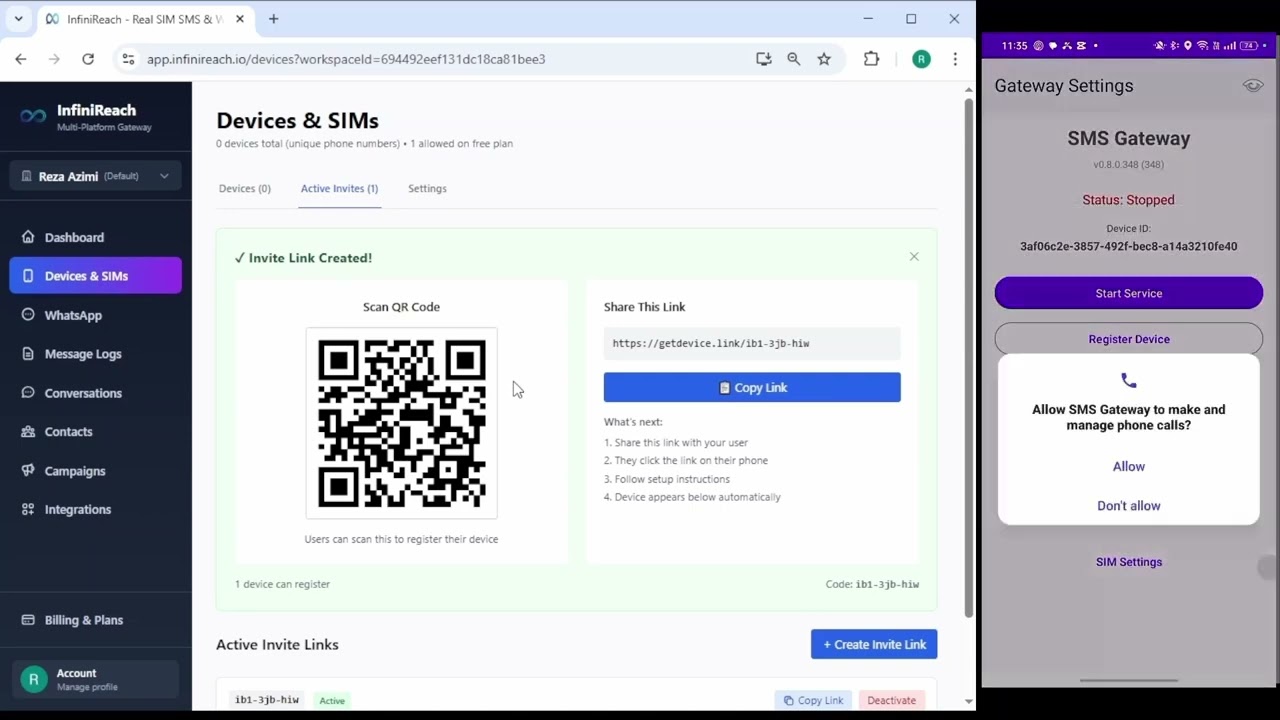Open the browser zoom magnifier icon
Screen dimensions: 1280x720
[794, 59]
